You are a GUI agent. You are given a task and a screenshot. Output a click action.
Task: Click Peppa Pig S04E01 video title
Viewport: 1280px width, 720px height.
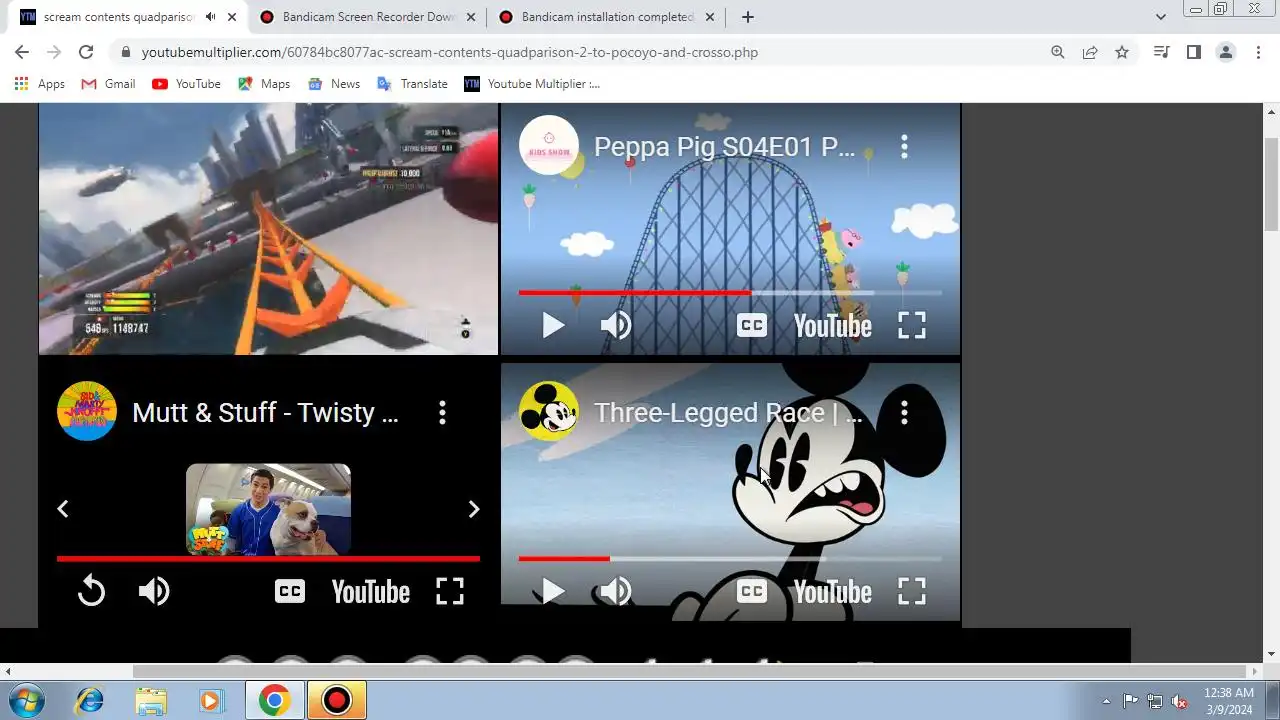click(x=724, y=147)
